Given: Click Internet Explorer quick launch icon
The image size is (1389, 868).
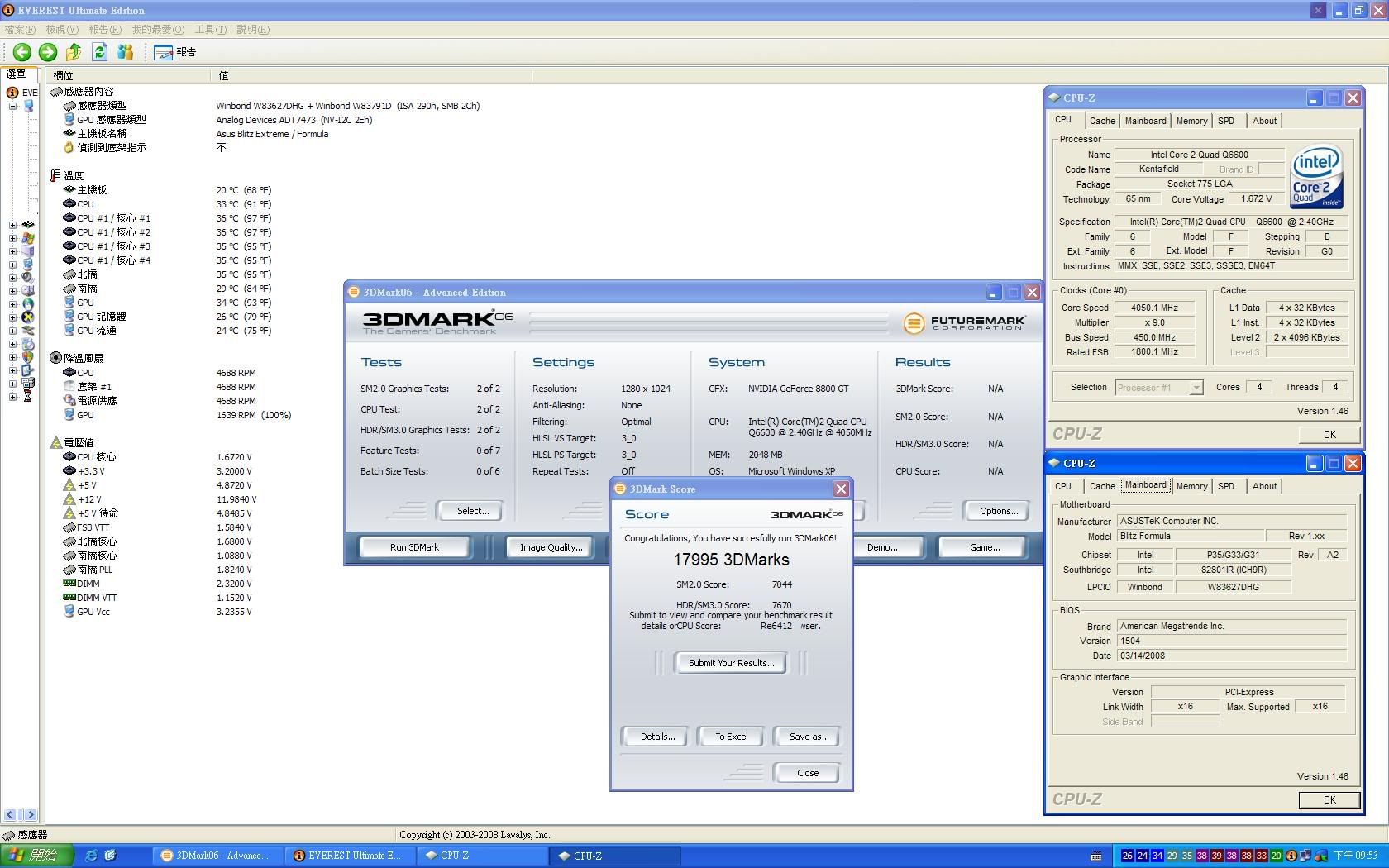Looking at the screenshot, I should [92, 856].
